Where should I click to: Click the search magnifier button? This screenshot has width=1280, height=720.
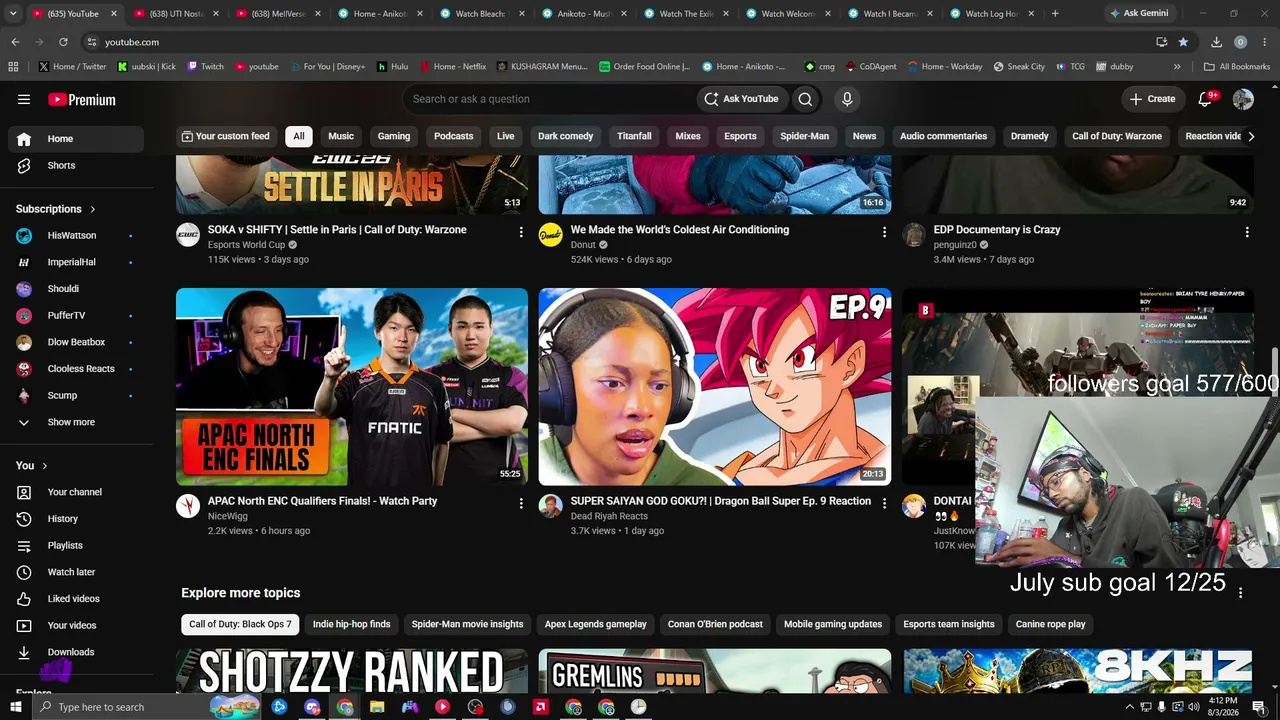[x=805, y=99]
